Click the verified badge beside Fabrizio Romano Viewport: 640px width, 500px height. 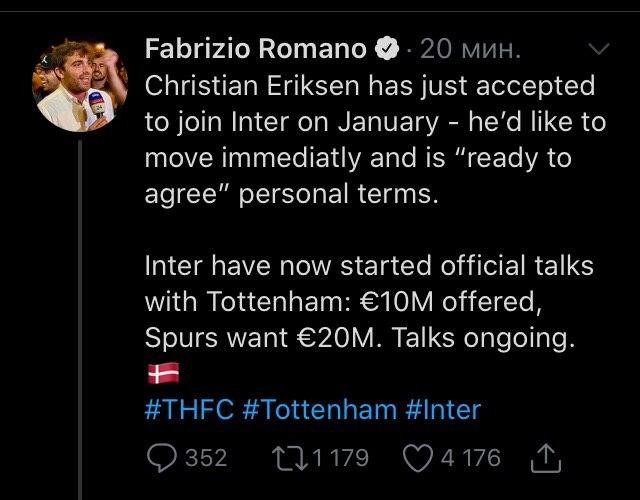tap(387, 49)
